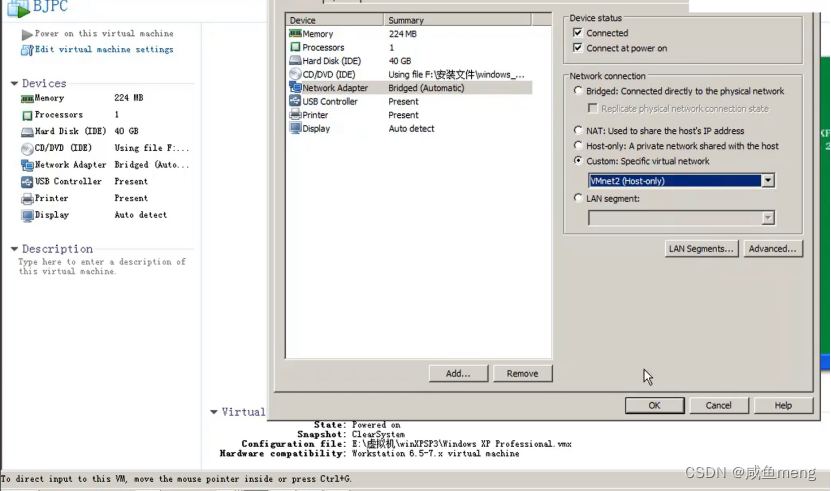Click the CD/DVD icon in Devices sidebar

[x=27, y=149]
